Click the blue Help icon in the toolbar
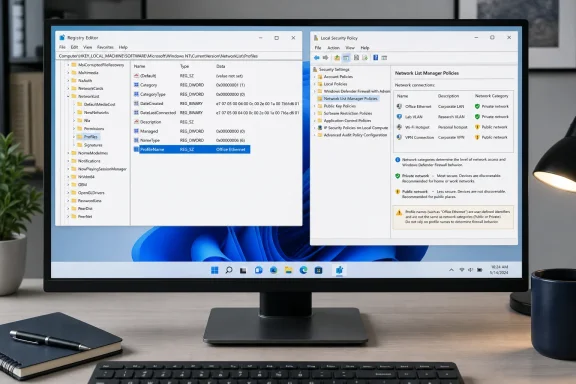The width and height of the screenshot is (576, 384). 375,58
